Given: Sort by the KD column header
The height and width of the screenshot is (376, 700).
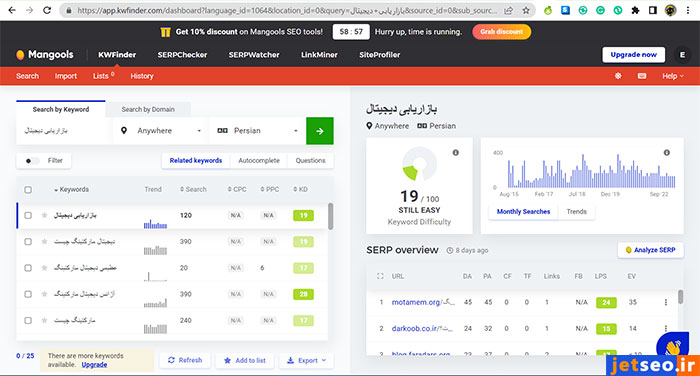Looking at the screenshot, I should [x=300, y=189].
